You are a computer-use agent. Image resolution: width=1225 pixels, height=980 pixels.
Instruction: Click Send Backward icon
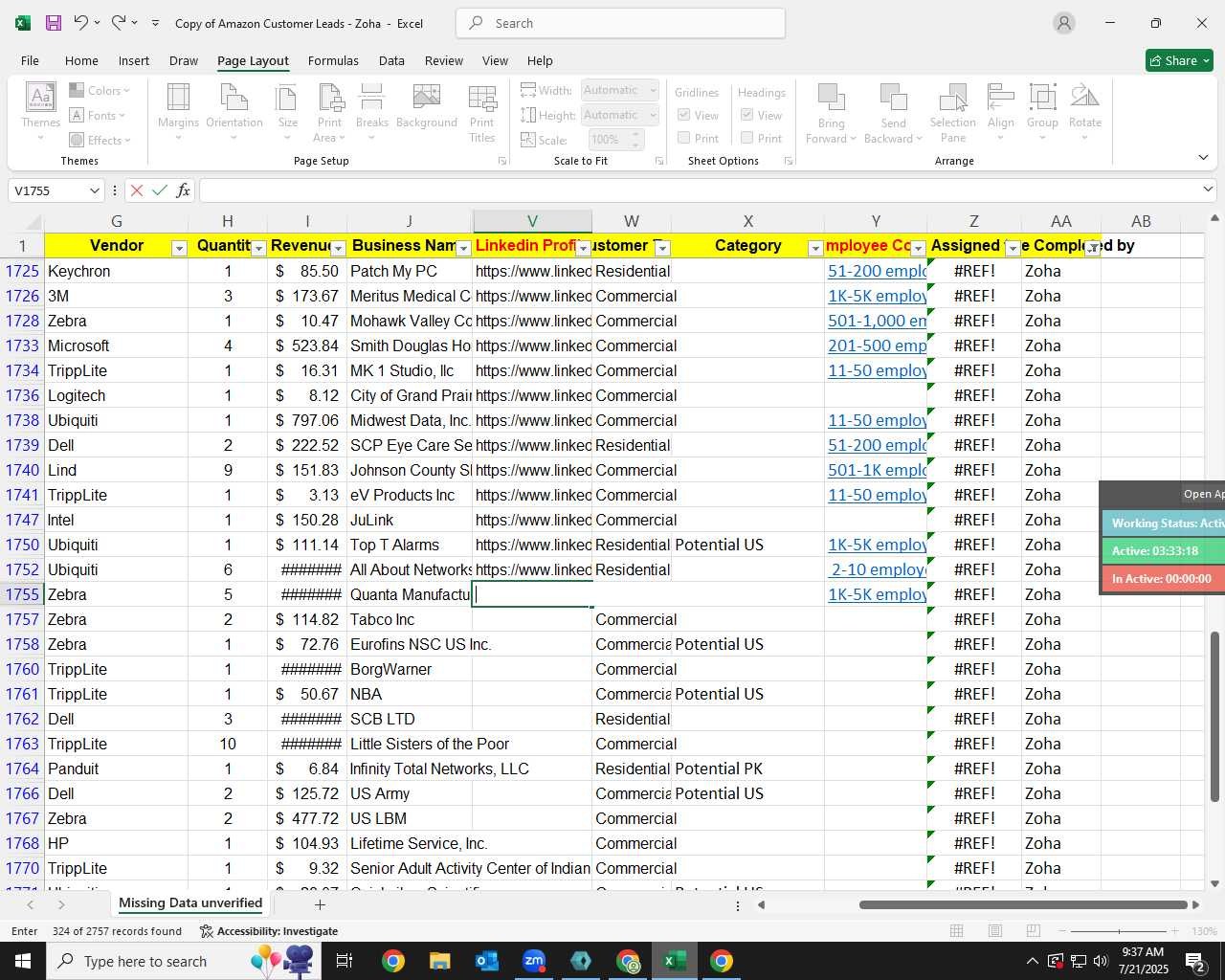pyautogui.click(x=893, y=97)
